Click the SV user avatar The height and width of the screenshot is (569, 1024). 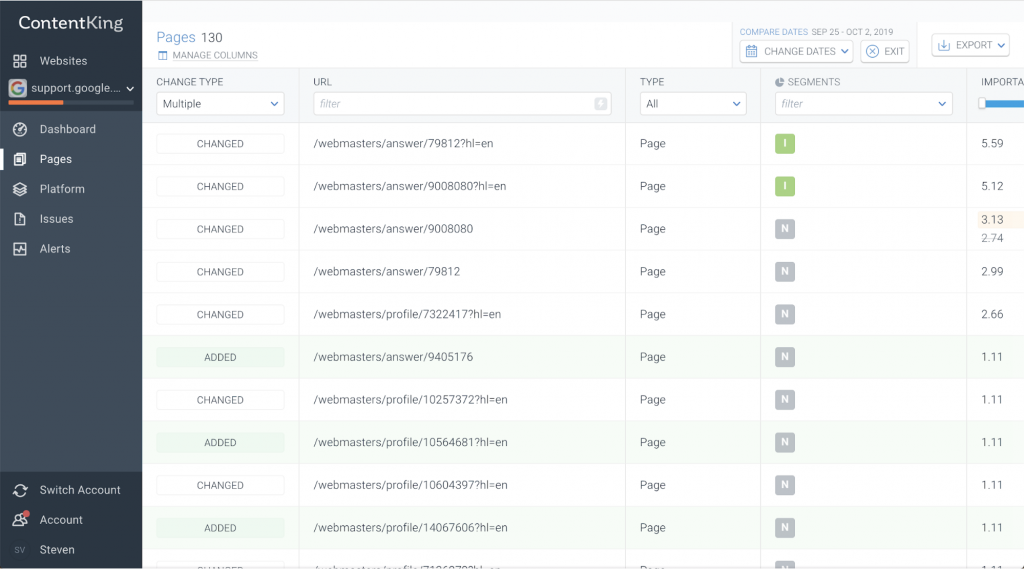coord(20,550)
